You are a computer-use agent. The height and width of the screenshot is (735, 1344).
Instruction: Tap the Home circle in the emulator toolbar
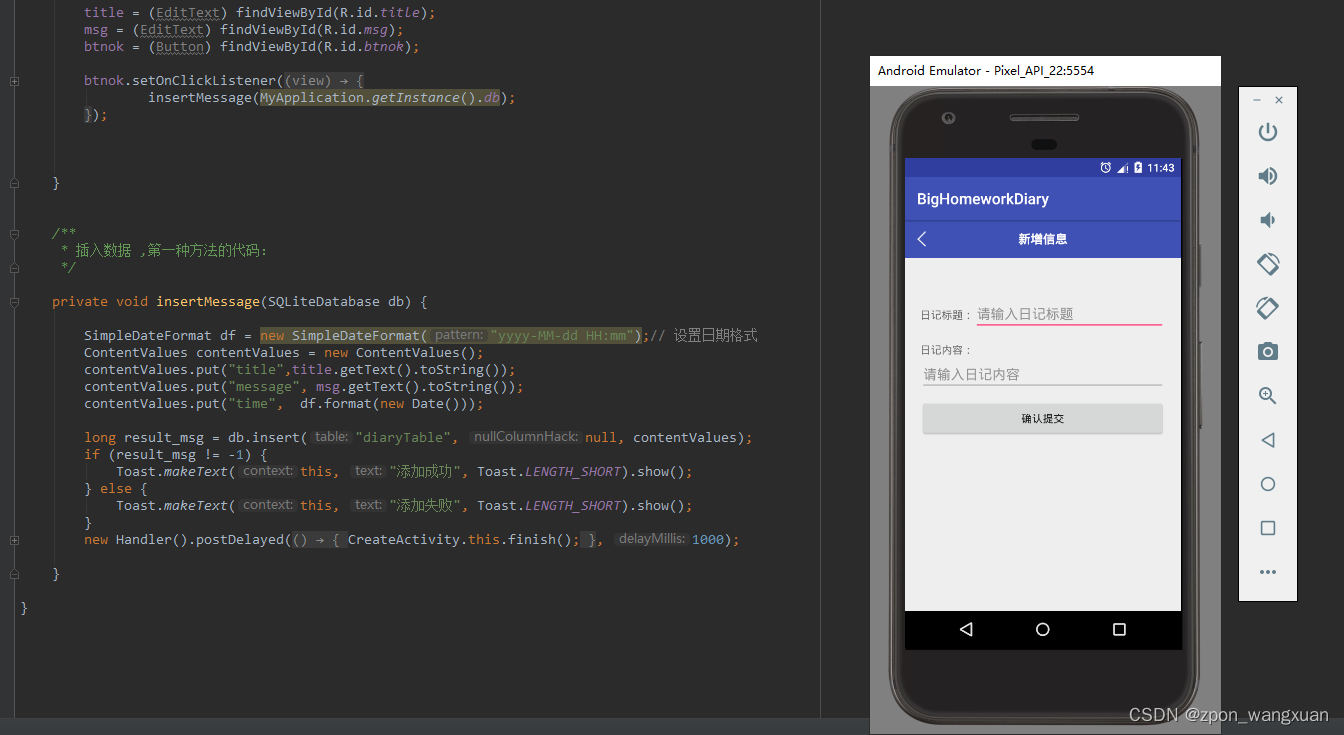tap(1267, 484)
